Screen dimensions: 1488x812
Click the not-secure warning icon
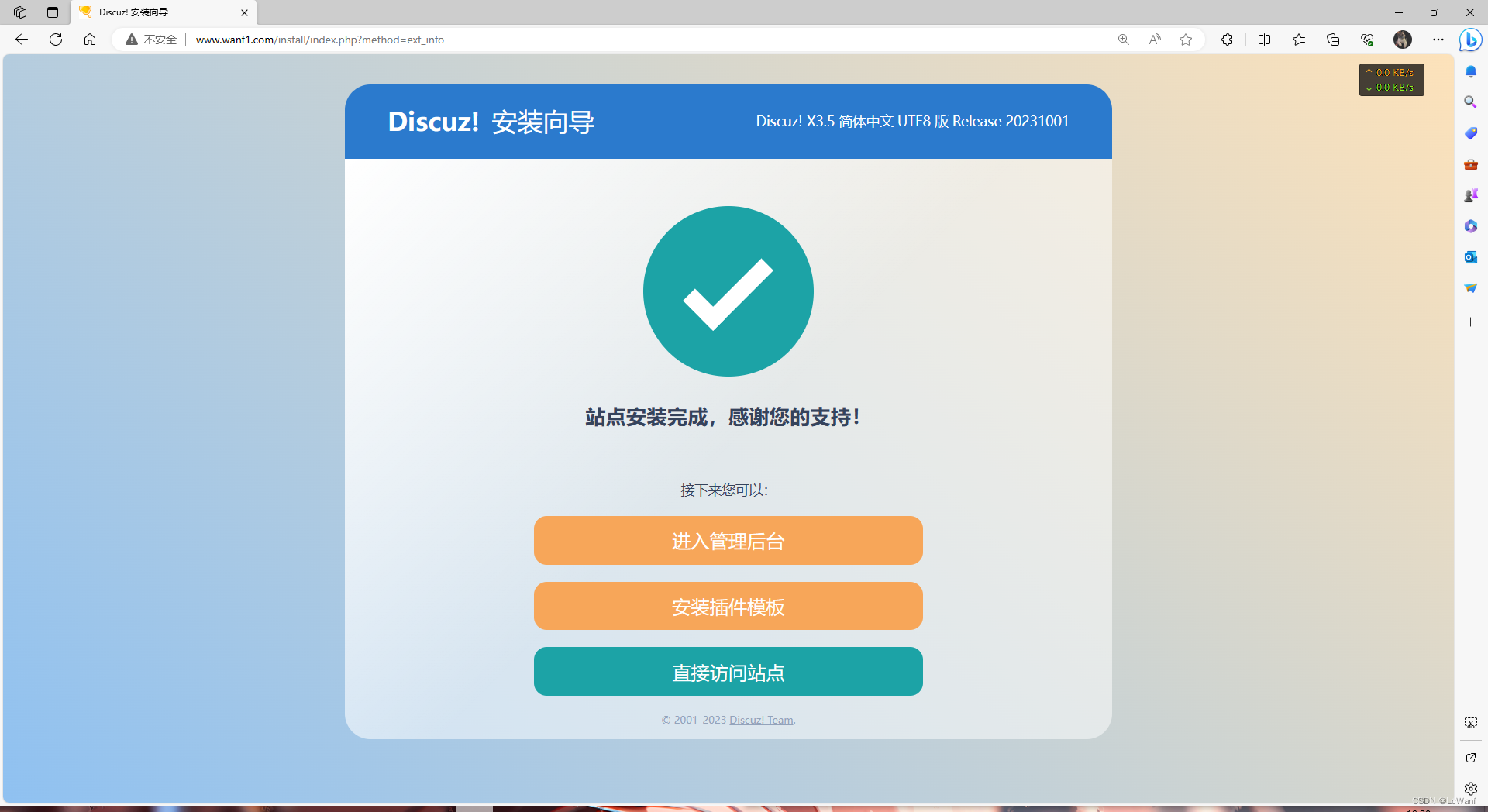point(132,40)
